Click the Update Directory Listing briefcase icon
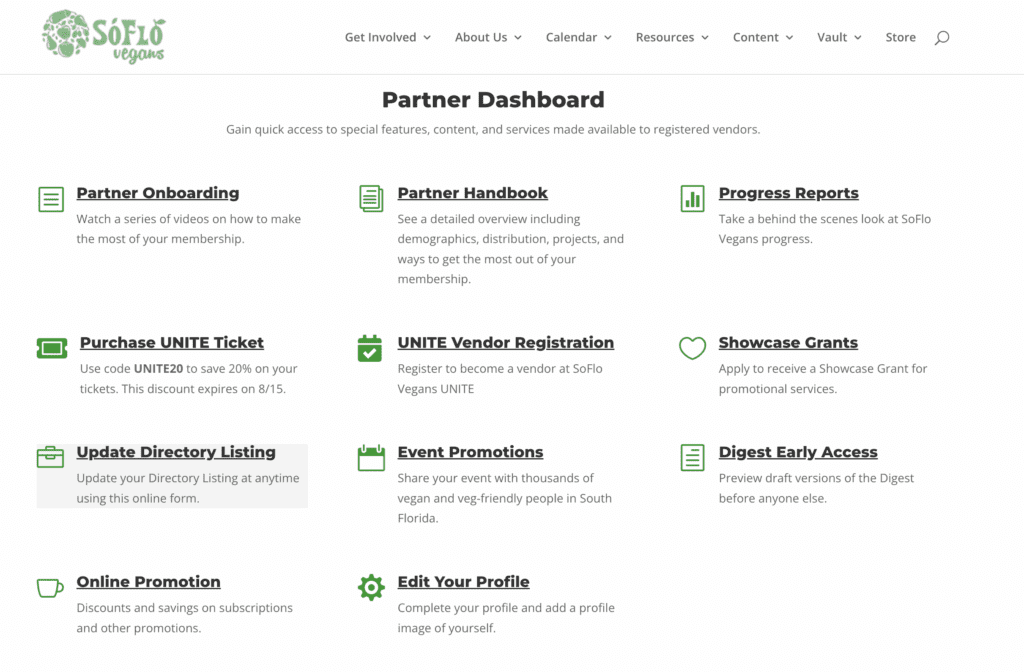The width and height of the screenshot is (1024, 672). [50, 456]
